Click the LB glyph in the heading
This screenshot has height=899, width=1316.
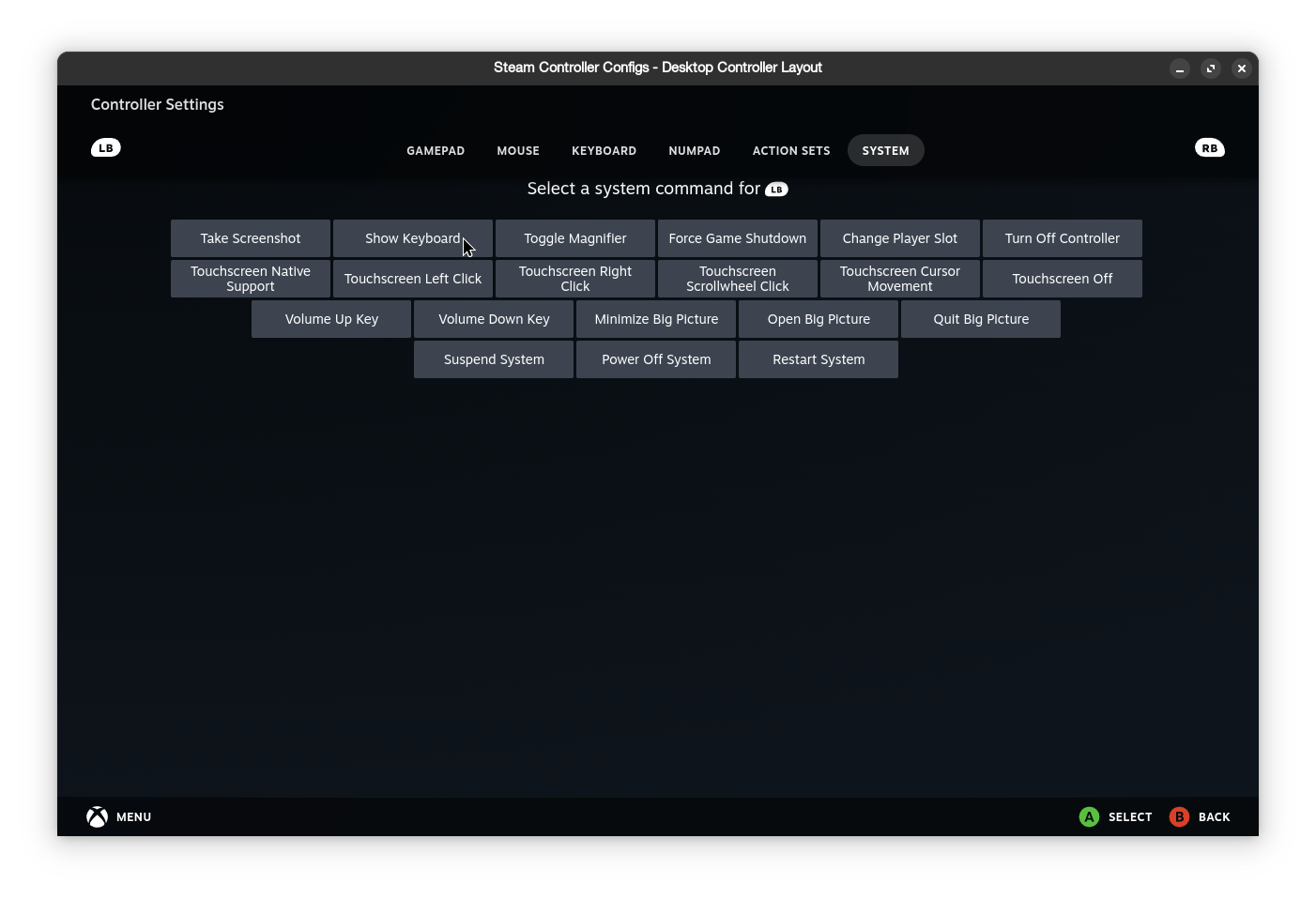click(776, 190)
